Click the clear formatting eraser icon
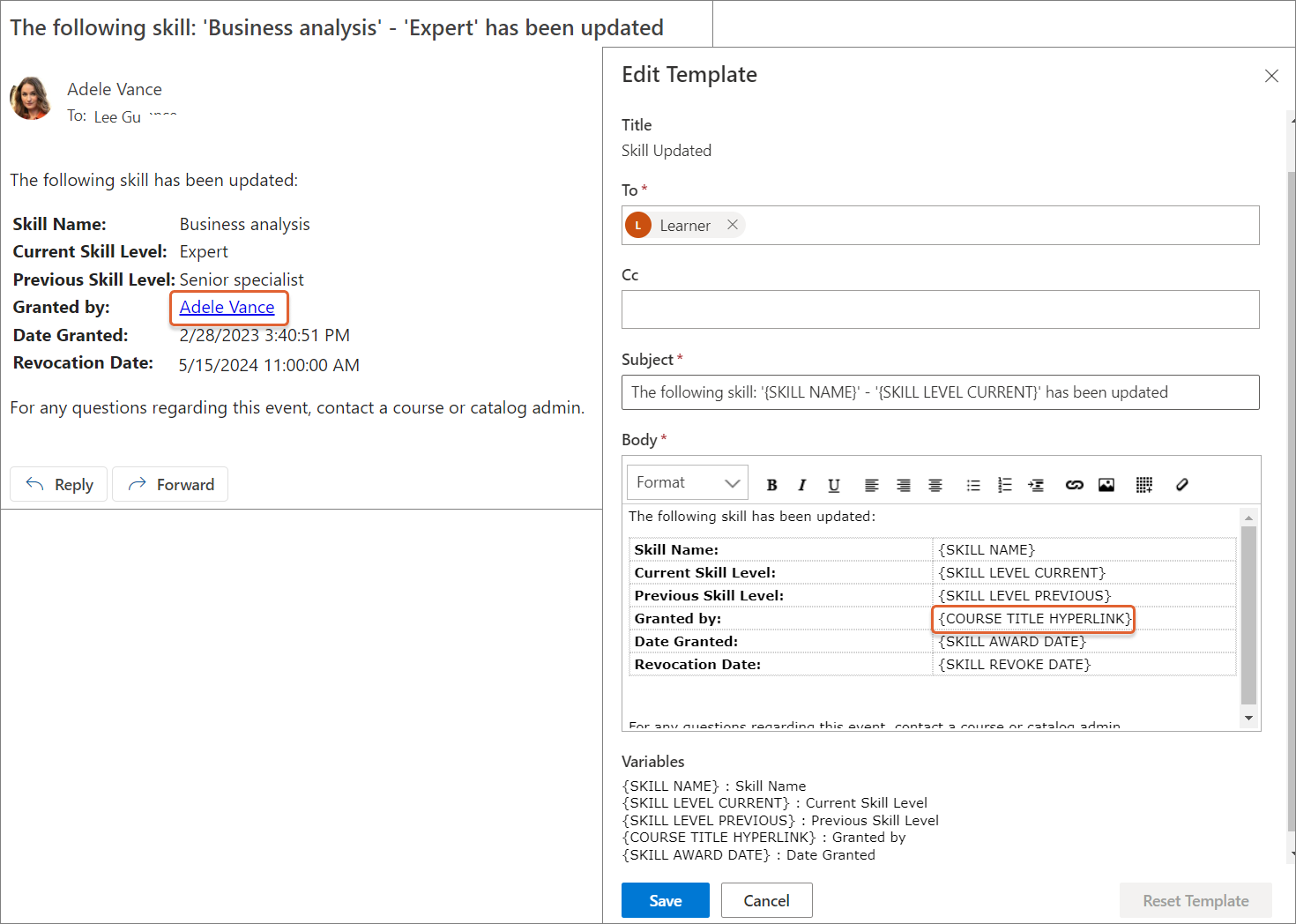Viewport: 1296px width, 924px height. [x=1182, y=485]
